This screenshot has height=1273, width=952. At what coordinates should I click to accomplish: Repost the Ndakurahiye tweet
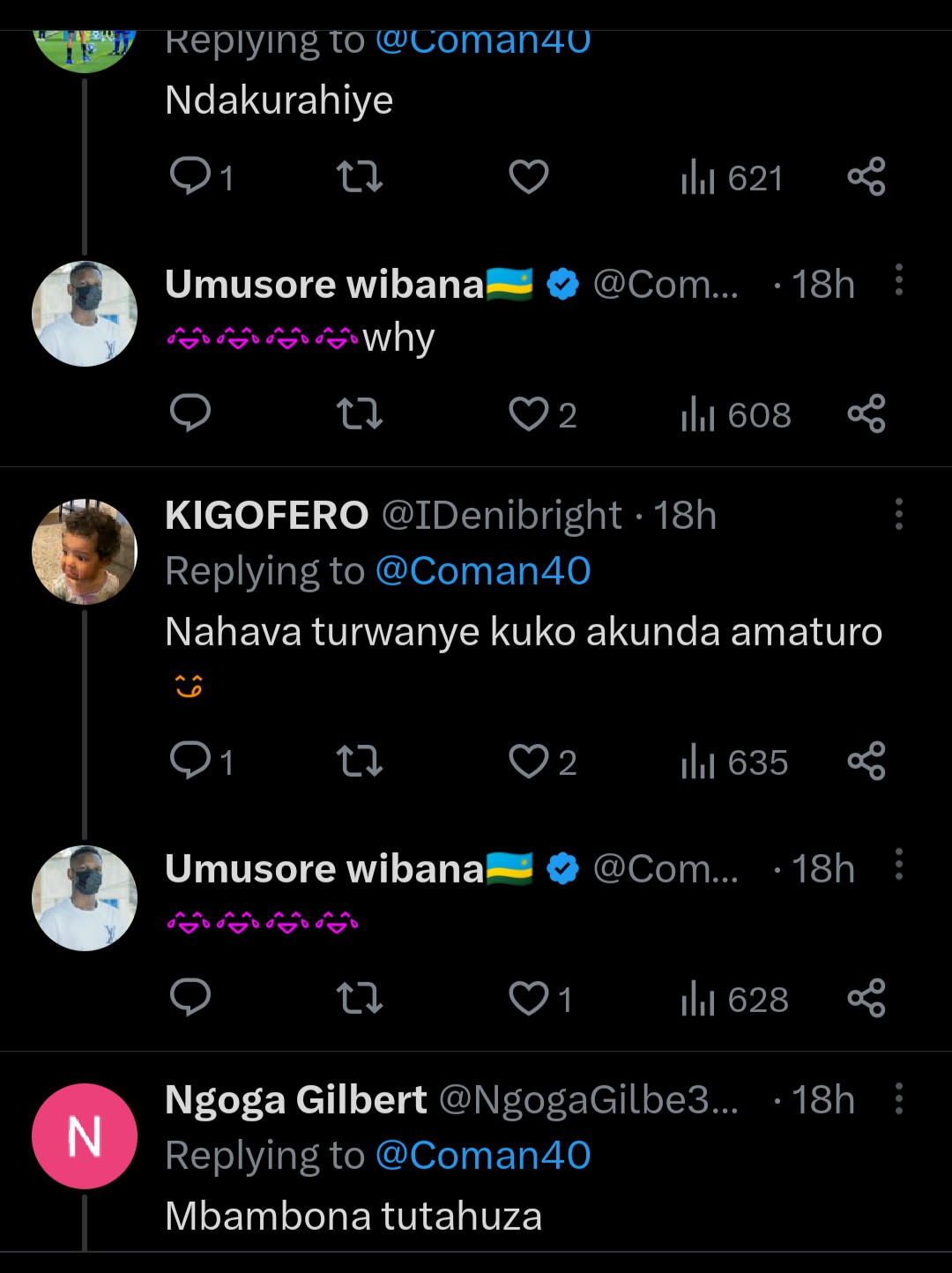pos(360,177)
